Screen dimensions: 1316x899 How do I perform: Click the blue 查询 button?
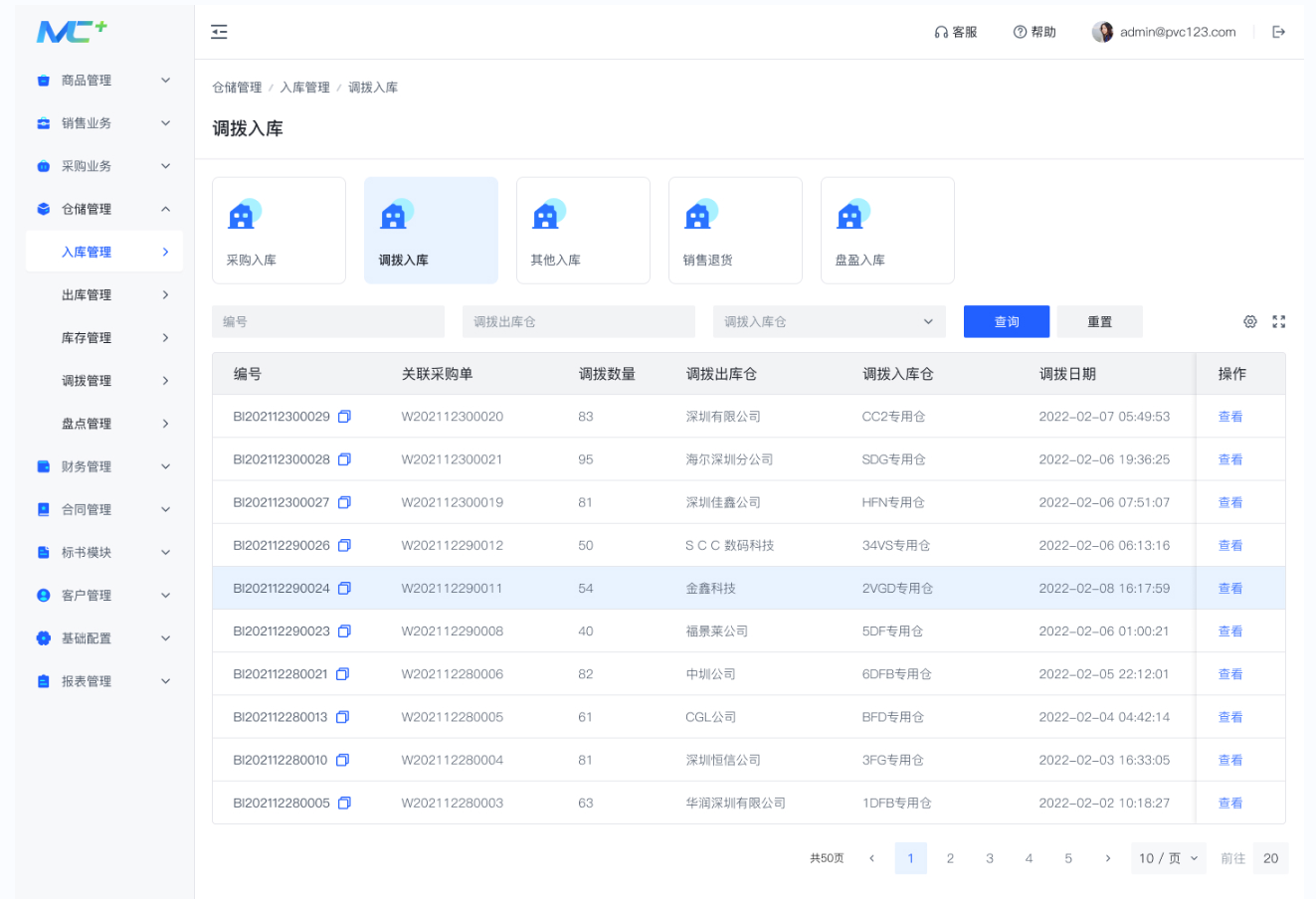click(1007, 321)
